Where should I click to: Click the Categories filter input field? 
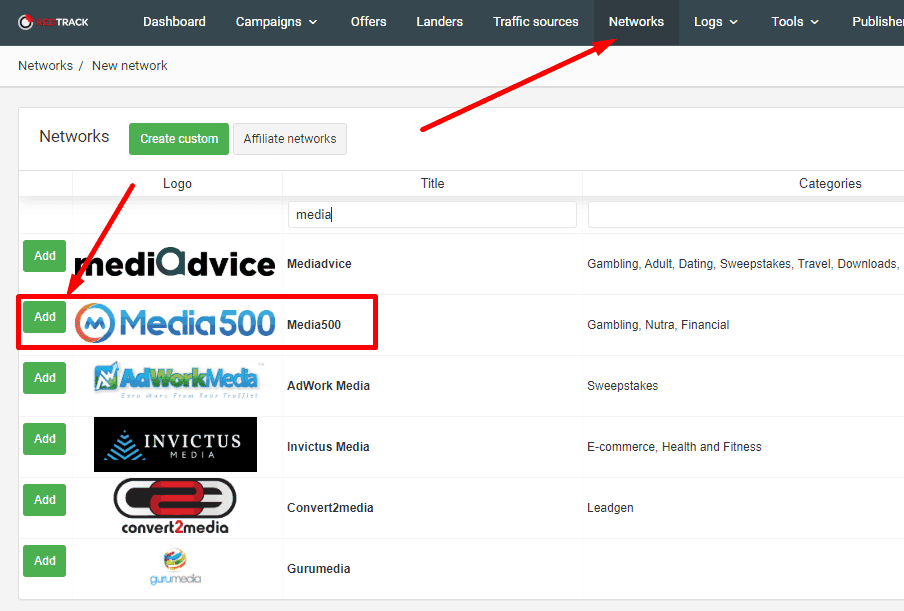click(746, 214)
